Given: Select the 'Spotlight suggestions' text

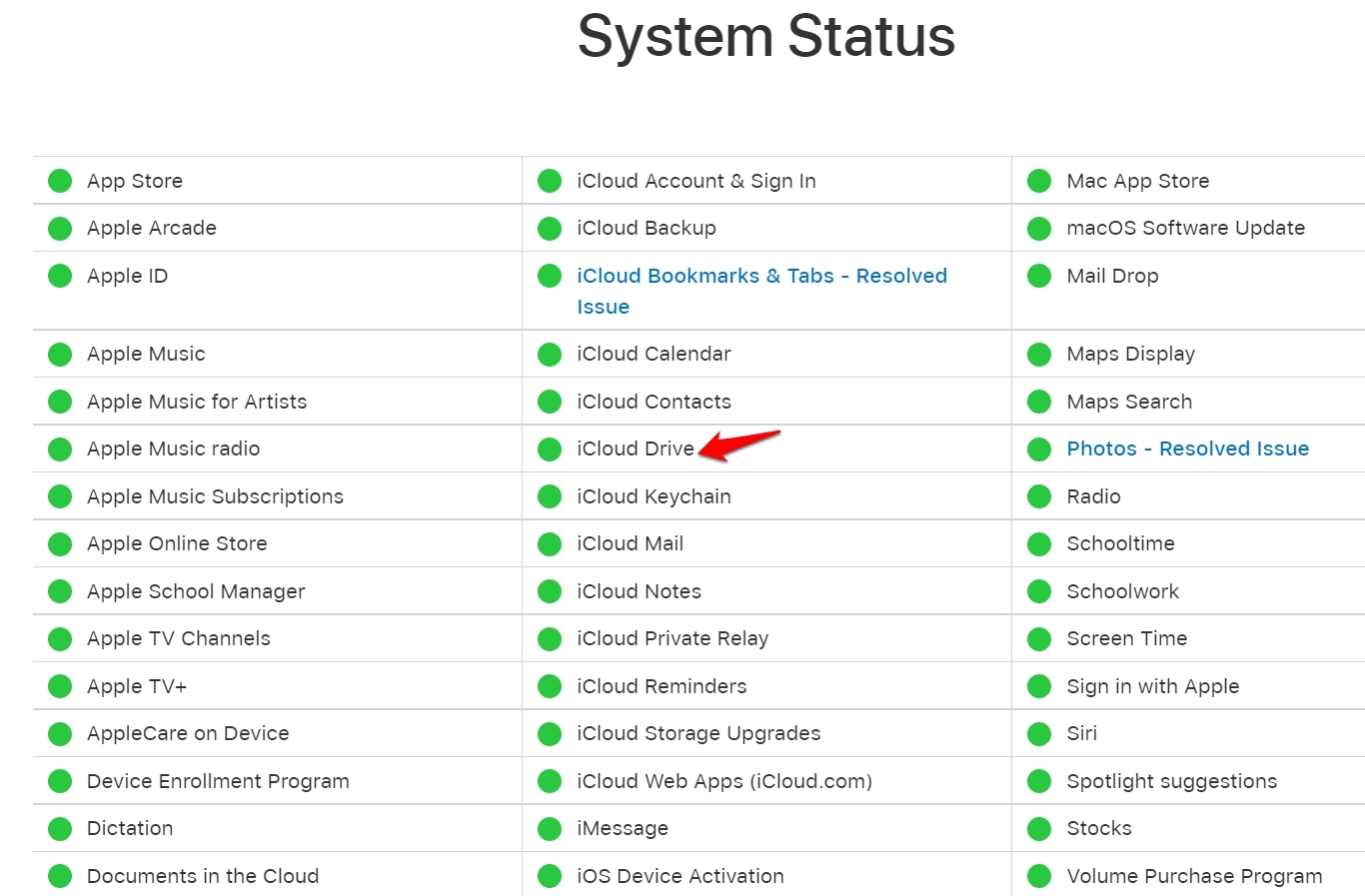Looking at the screenshot, I should [x=1171, y=781].
